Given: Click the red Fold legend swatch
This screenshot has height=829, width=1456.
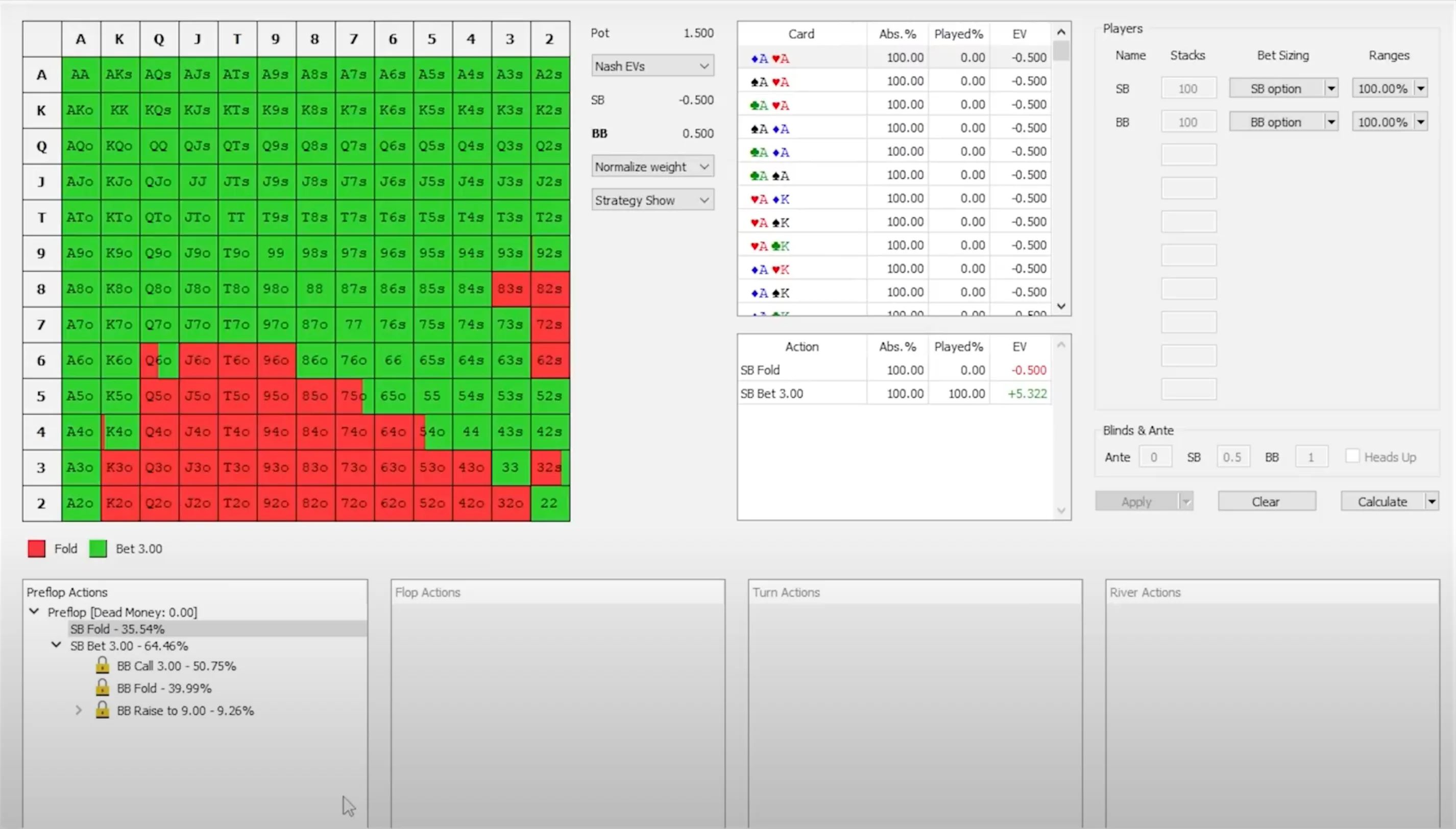Looking at the screenshot, I should [36, 548].
